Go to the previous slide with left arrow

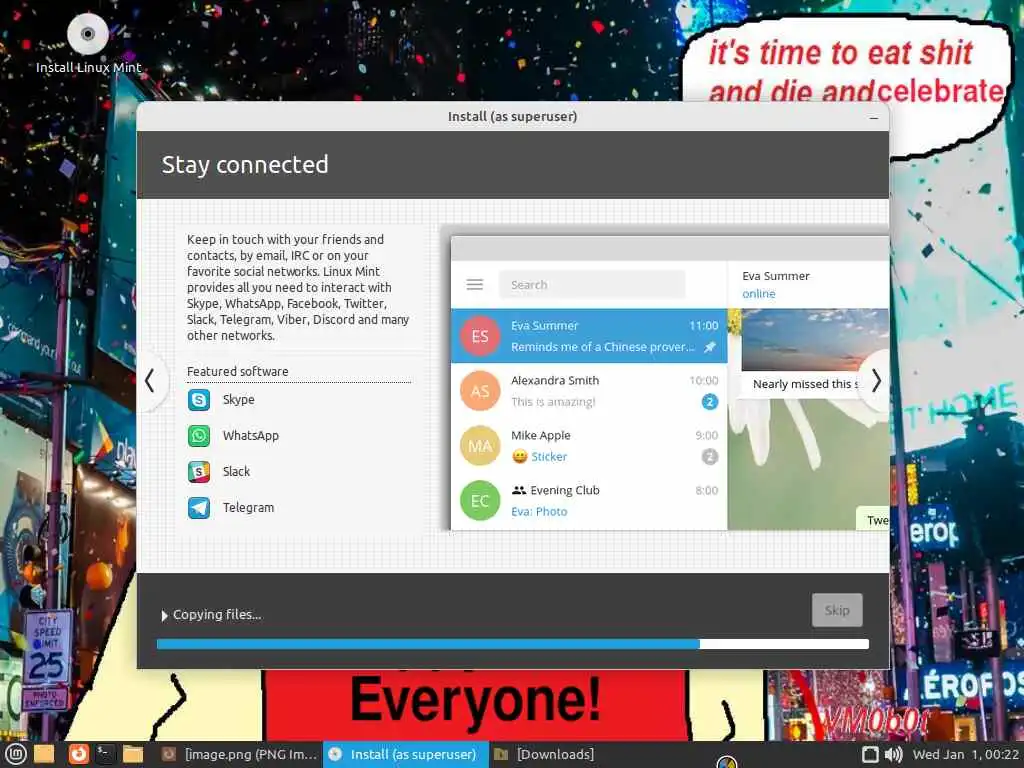click(x=150, y=381)
